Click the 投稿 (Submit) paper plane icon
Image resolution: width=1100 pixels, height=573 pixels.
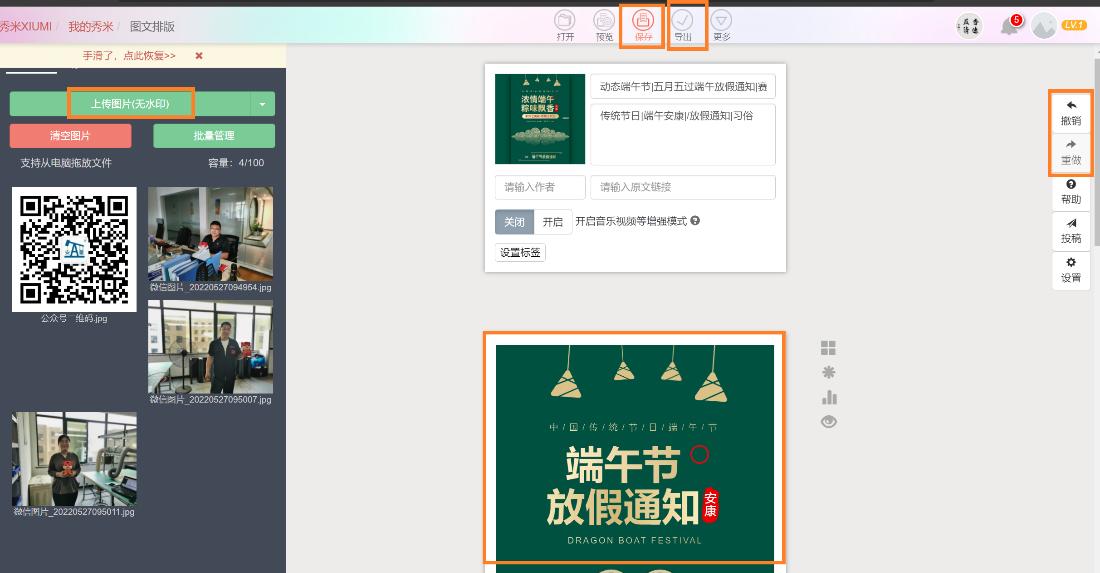[1071, 230]
